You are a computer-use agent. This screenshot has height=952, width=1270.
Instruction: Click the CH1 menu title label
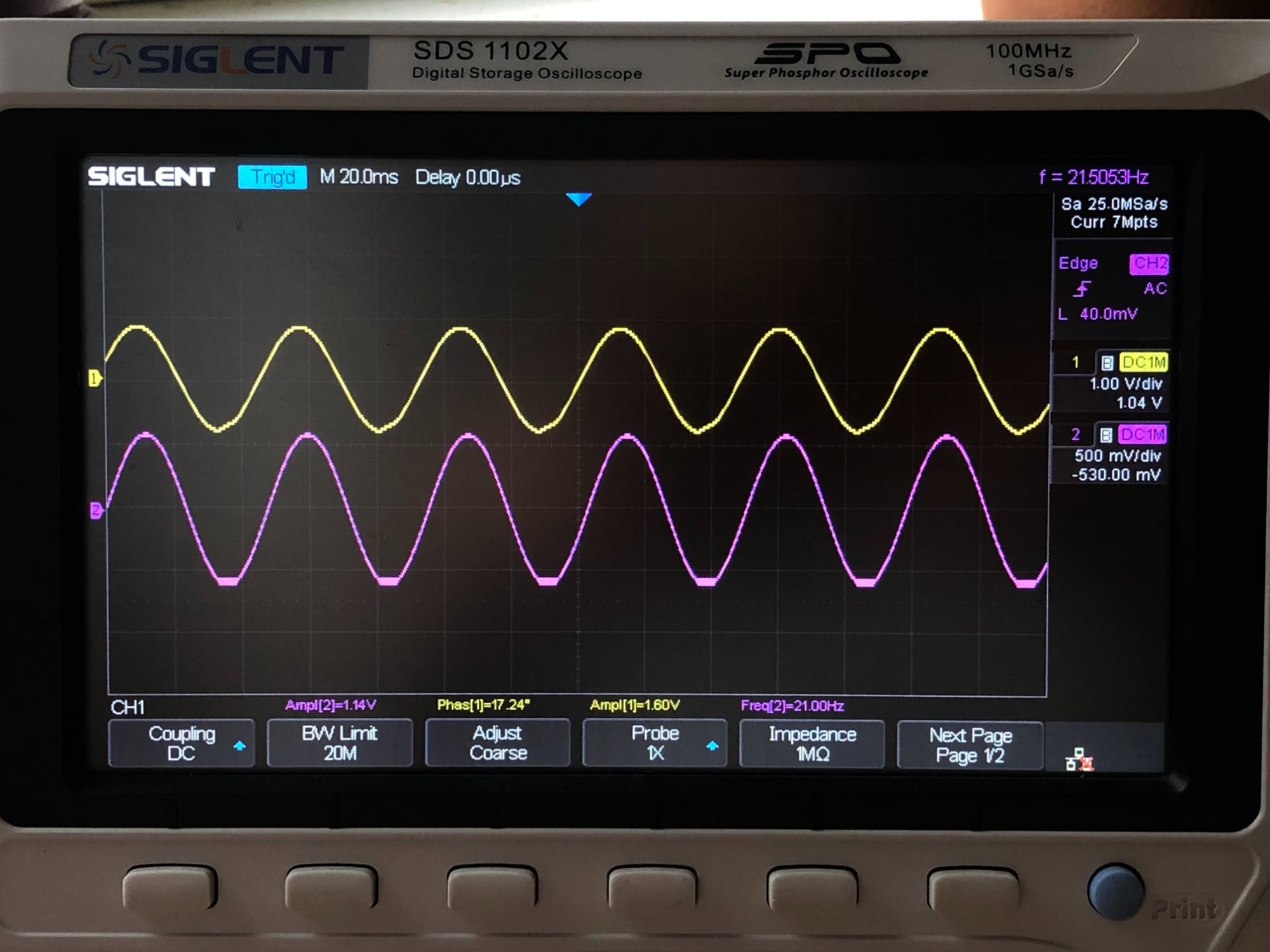[x=128, y=708]
